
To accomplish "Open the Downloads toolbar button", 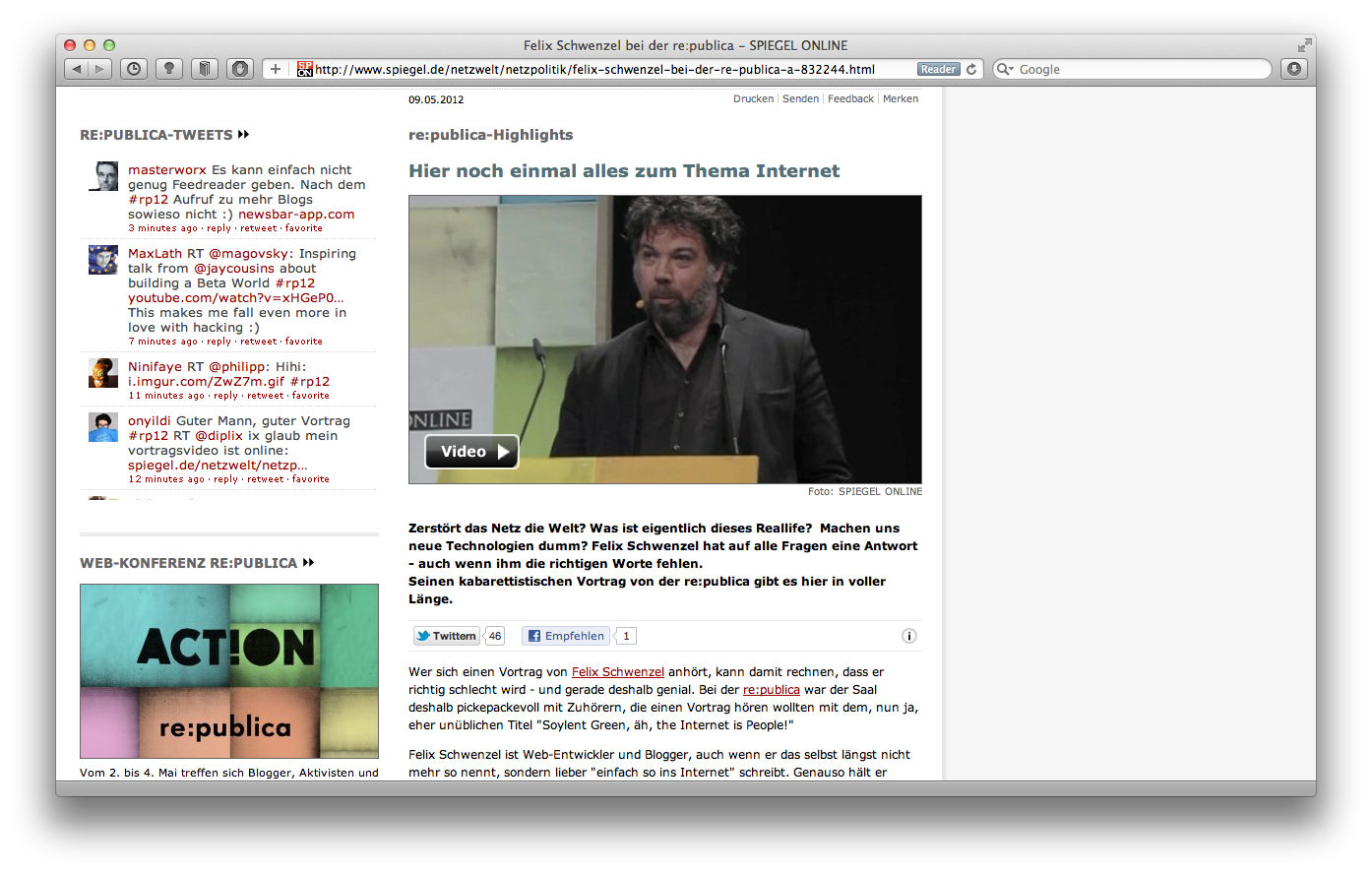I will [x=1294, y=69].
